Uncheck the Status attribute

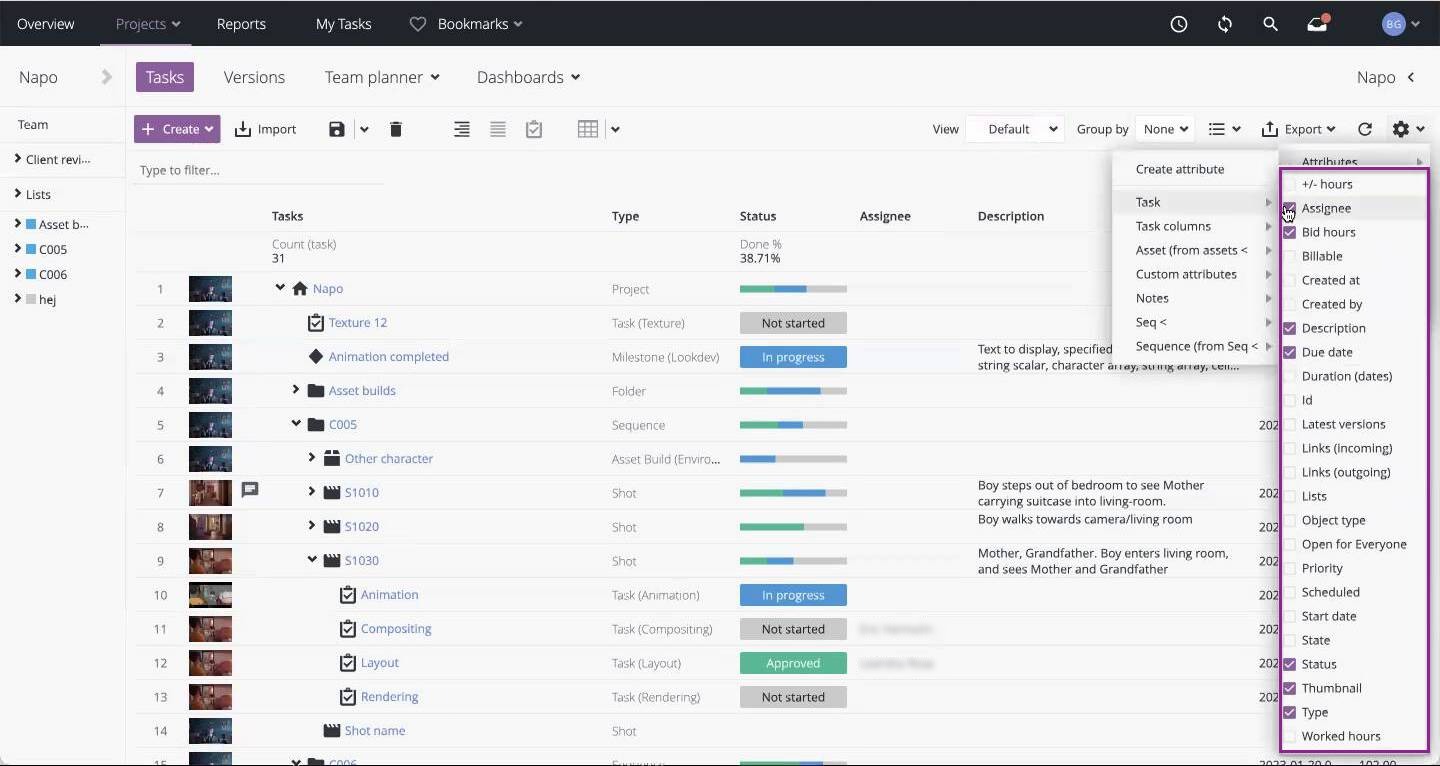point(1290,664)
